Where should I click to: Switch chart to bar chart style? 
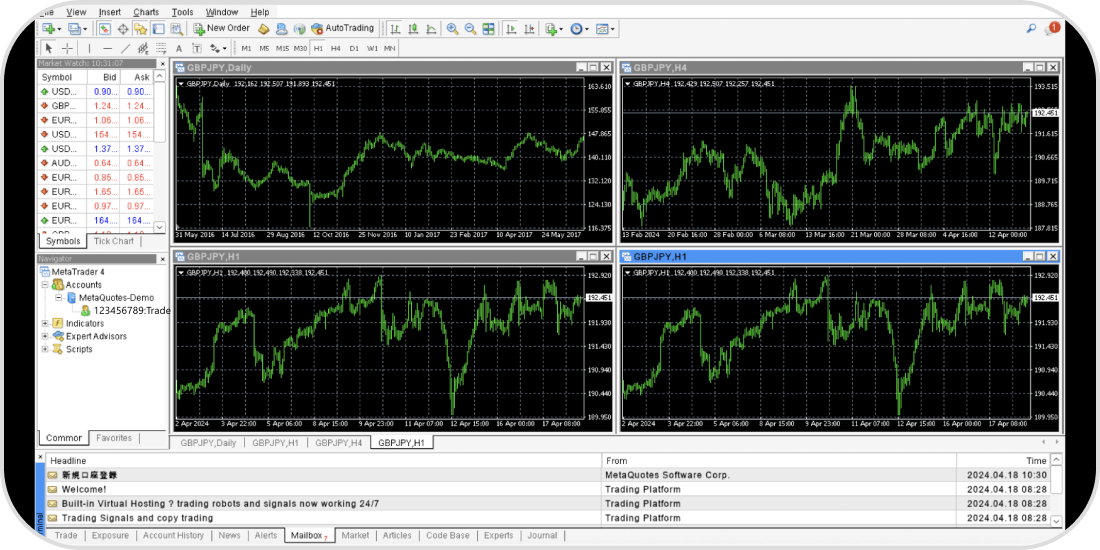pos(395,29)
